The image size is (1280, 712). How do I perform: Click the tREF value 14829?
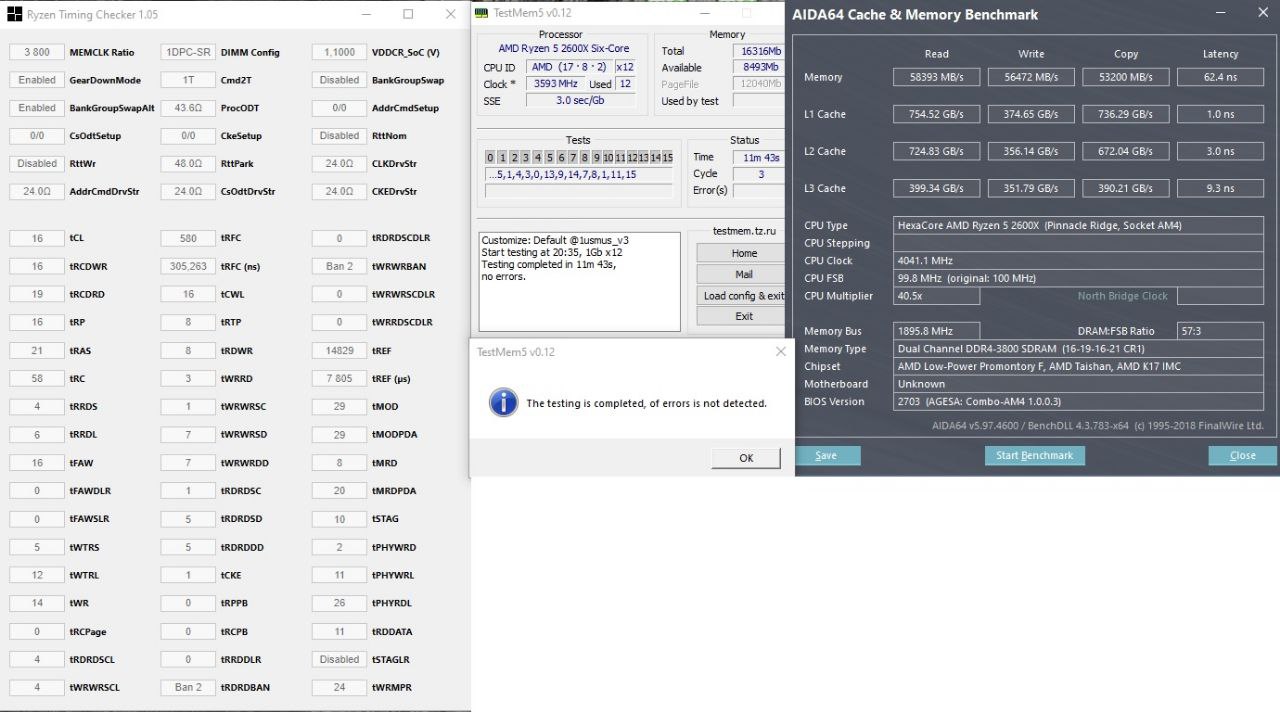(339, 350)
